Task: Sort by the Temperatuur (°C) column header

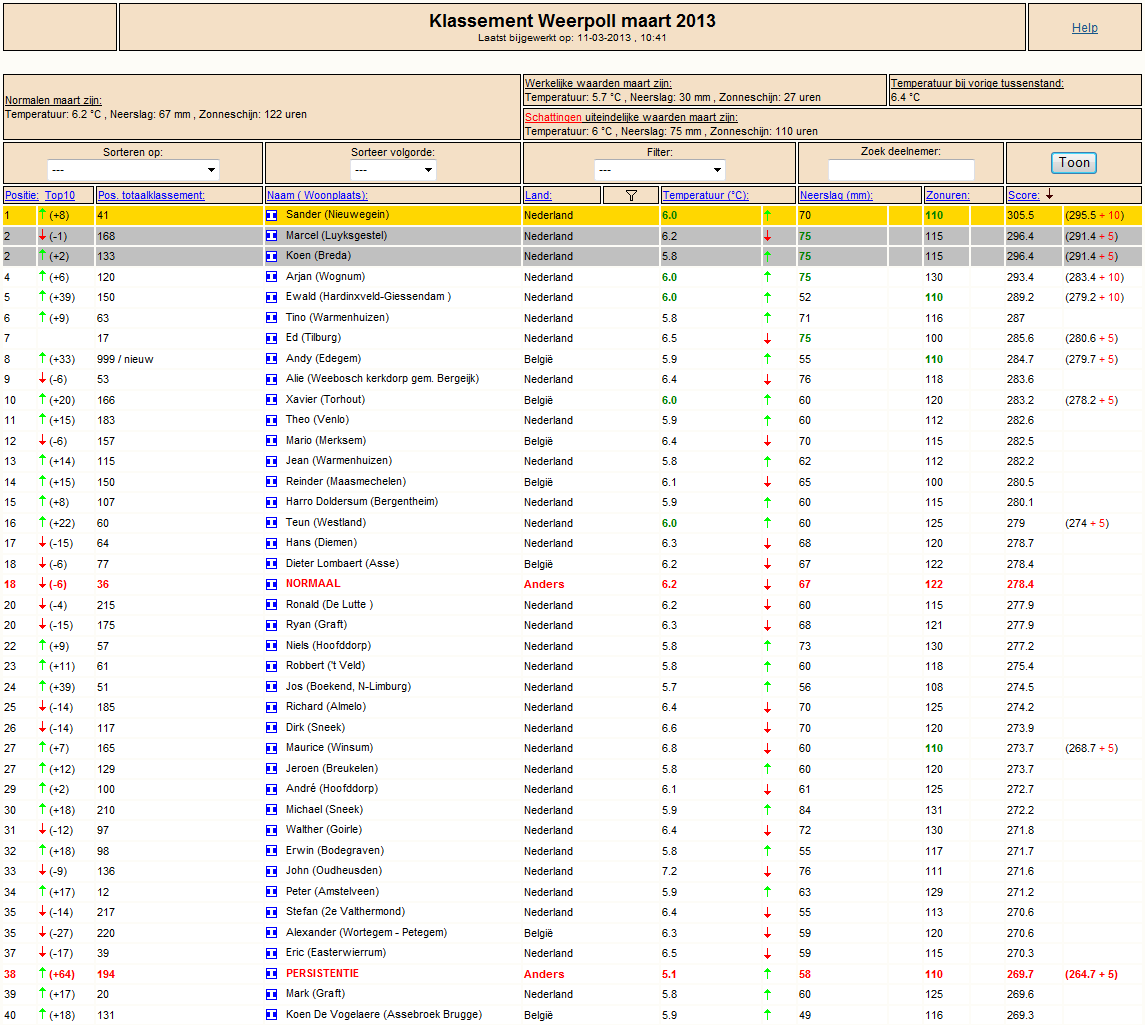Action: (x=705, y=195)
